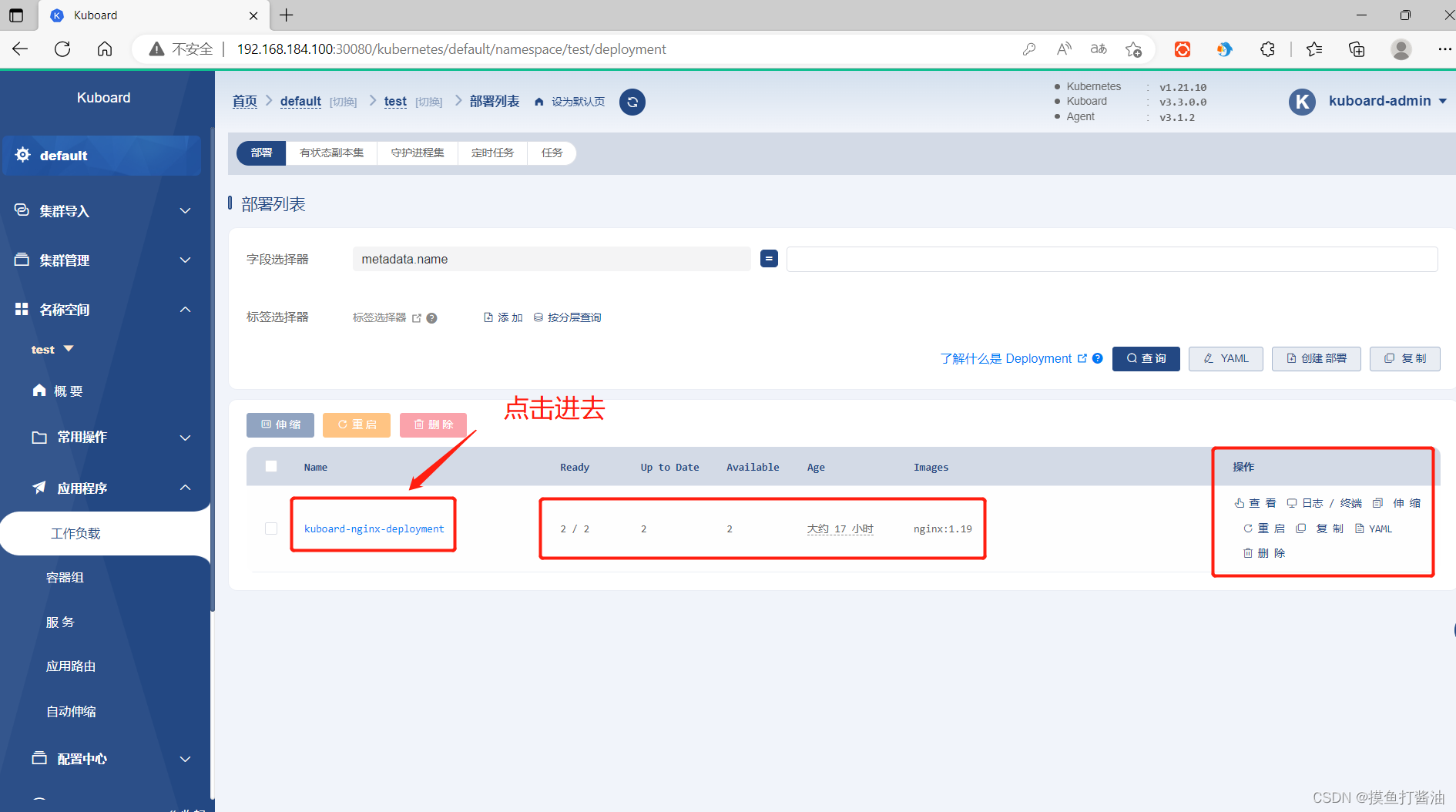
Task: Open YAML in the row 操作 column
Action: pos(1374,528)
